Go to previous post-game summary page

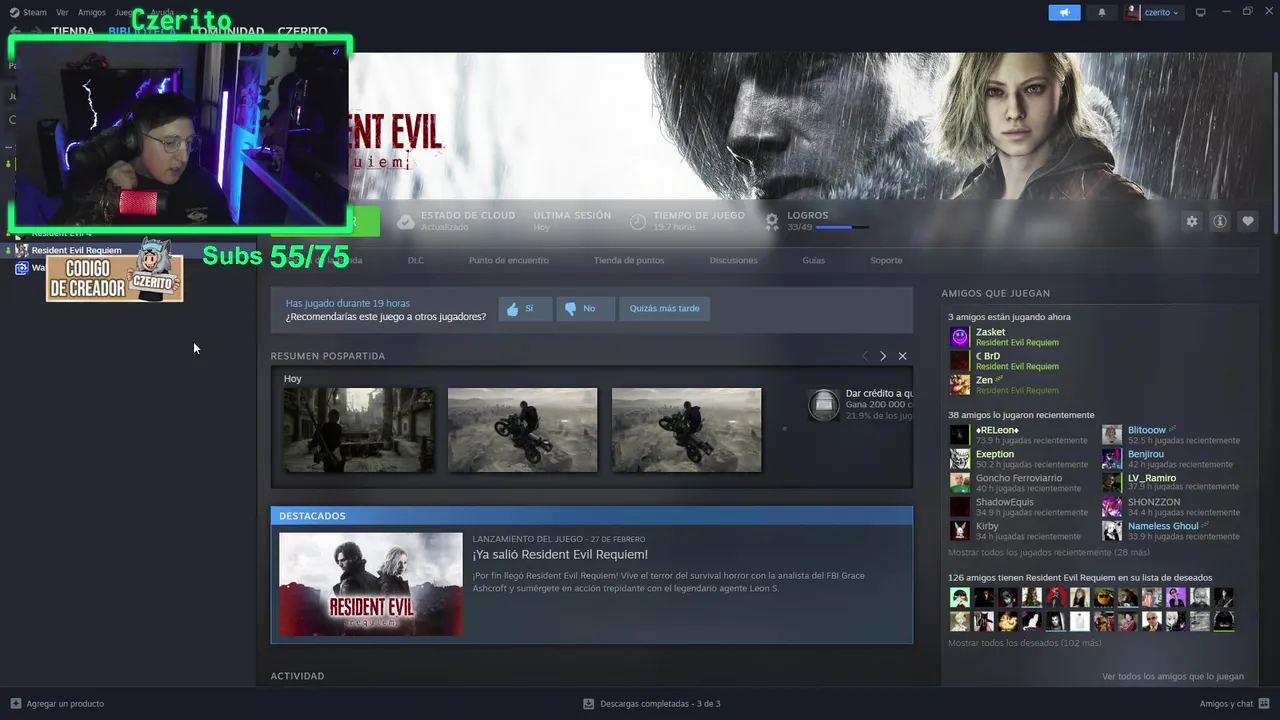coord(865,356)
